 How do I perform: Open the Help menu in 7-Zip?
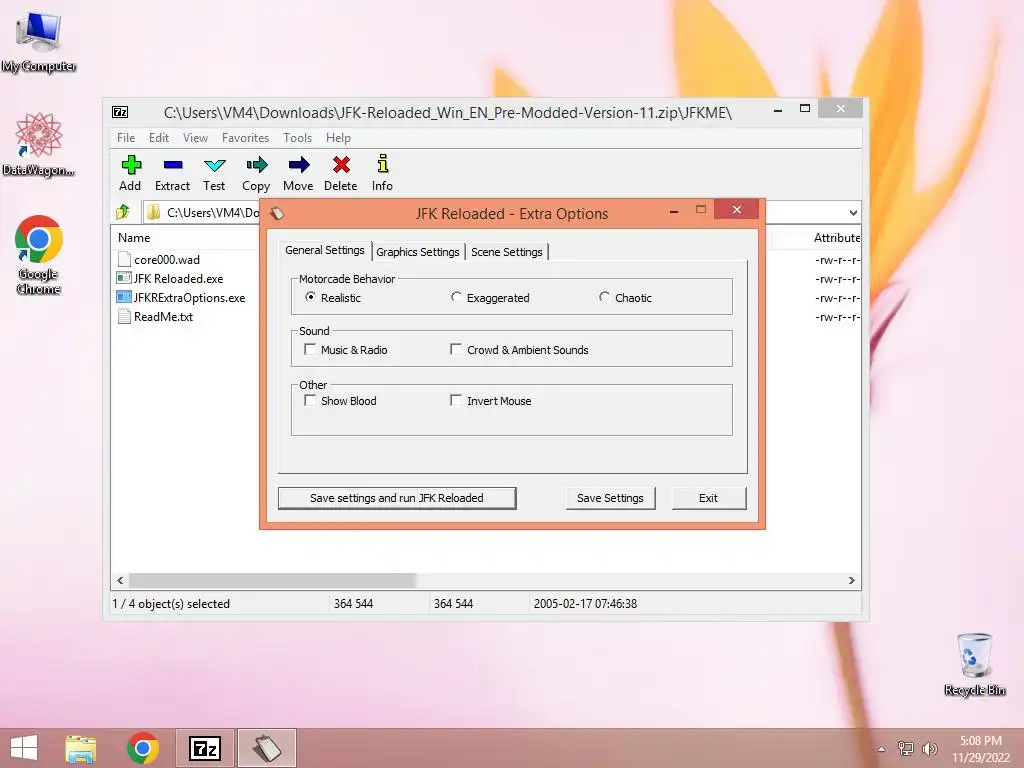tap(338, 138)
